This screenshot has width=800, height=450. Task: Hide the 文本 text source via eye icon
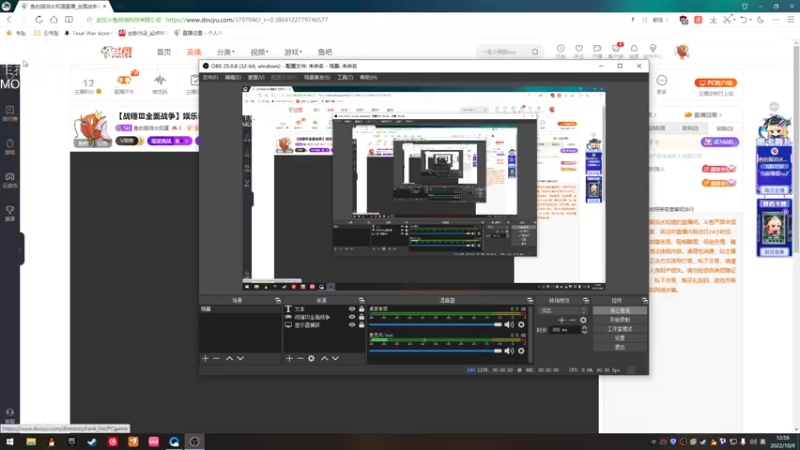click(352, 309)
